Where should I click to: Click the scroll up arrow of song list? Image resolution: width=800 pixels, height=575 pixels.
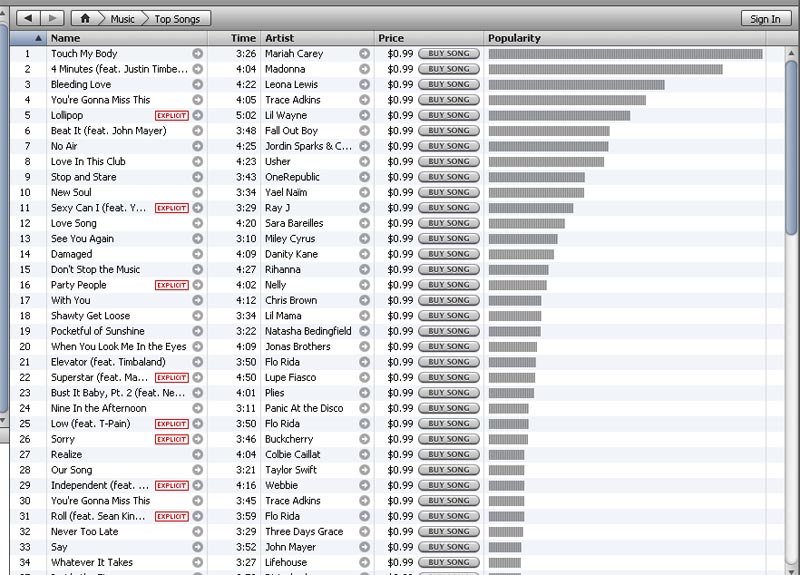791,53
